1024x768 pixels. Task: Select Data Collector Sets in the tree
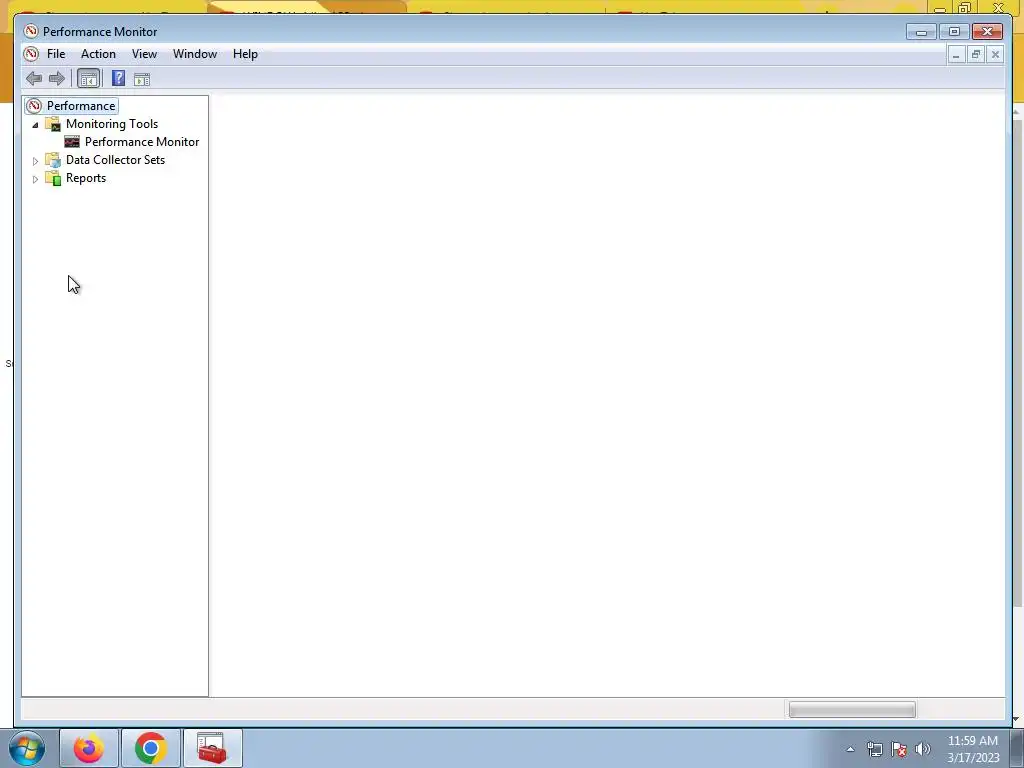[x=115, y=160]
